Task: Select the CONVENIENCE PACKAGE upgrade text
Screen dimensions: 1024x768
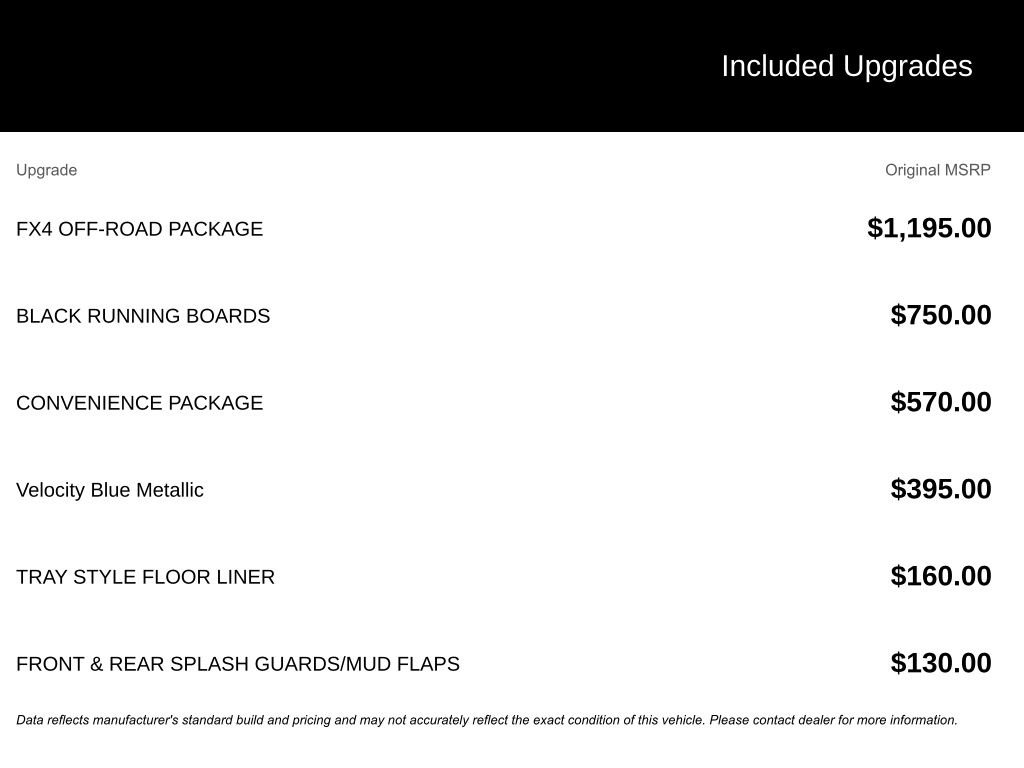Action: [x=140, y=403]
